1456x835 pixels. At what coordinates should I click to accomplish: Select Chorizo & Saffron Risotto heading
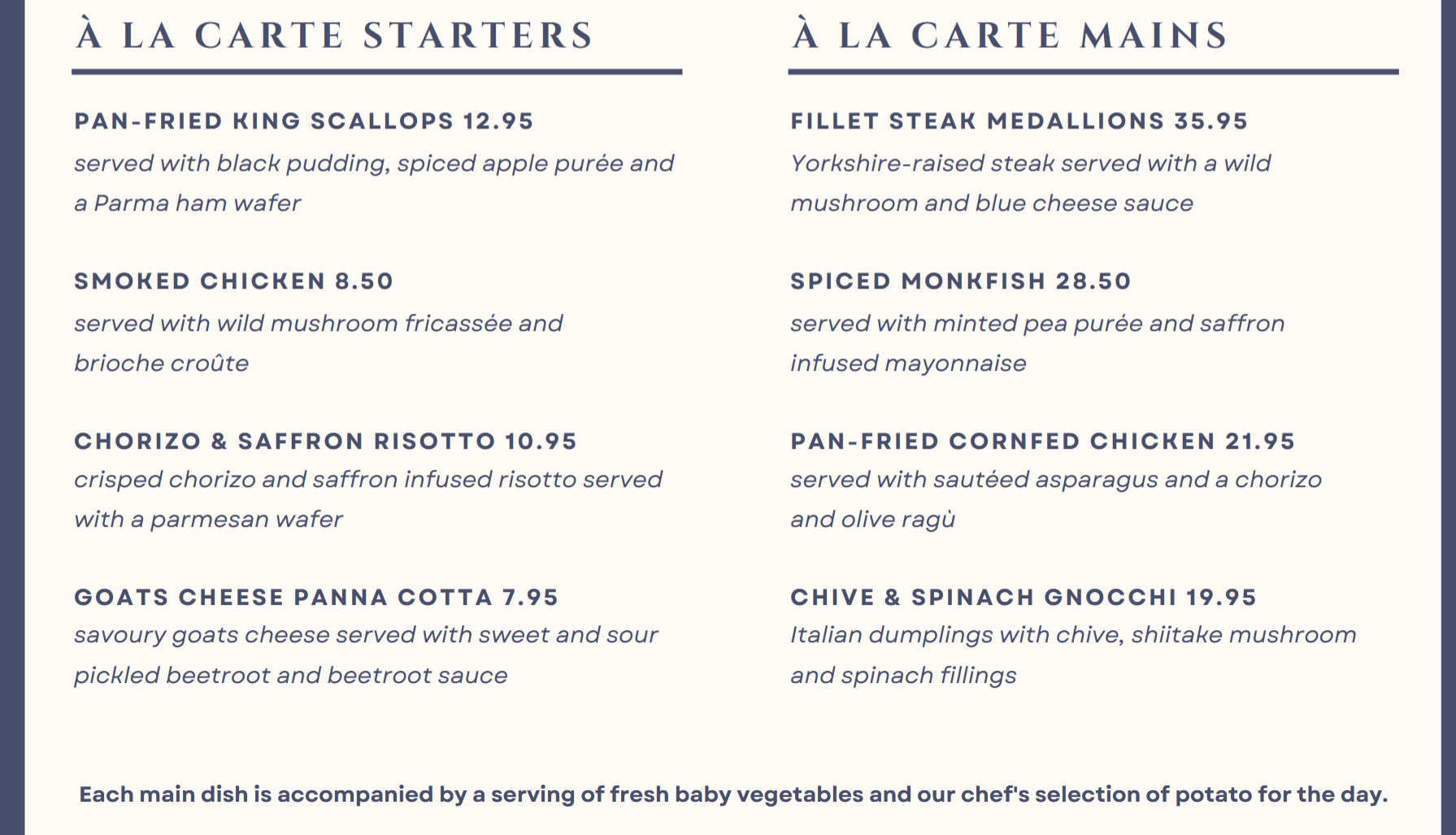[325, 441]
